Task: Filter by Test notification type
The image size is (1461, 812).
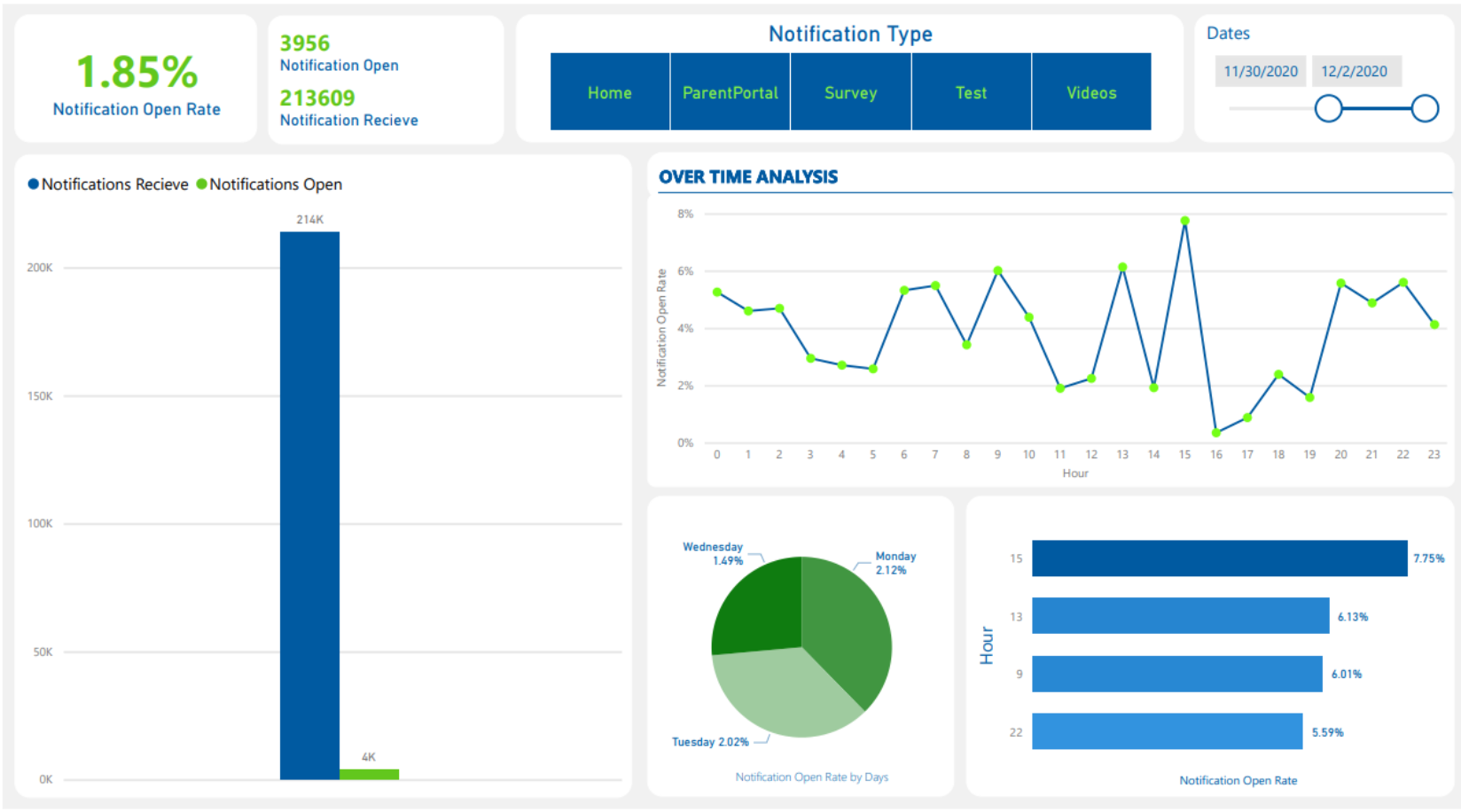Action: pos(972,92)
